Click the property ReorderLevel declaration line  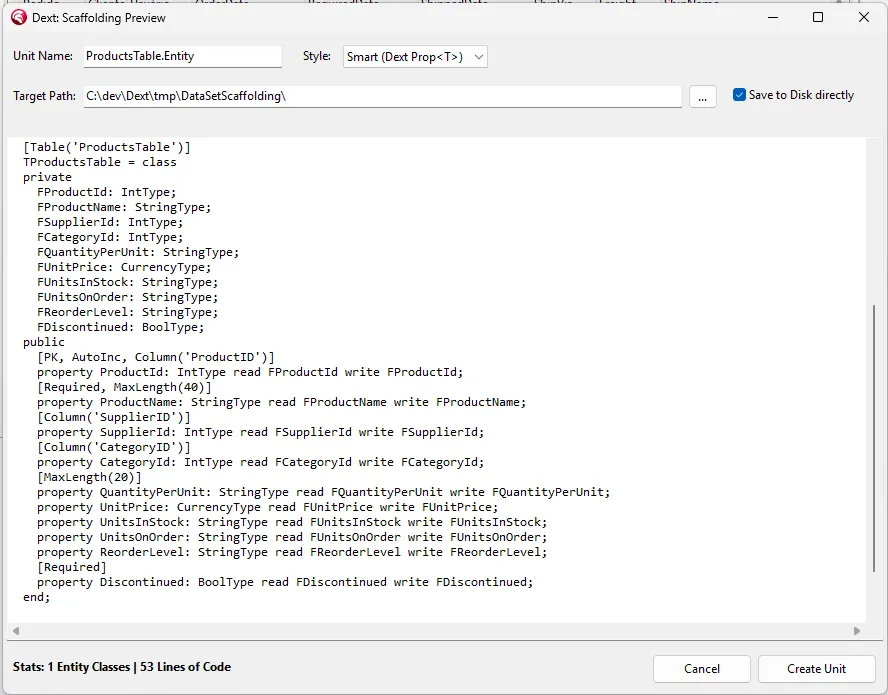(292, 553)
